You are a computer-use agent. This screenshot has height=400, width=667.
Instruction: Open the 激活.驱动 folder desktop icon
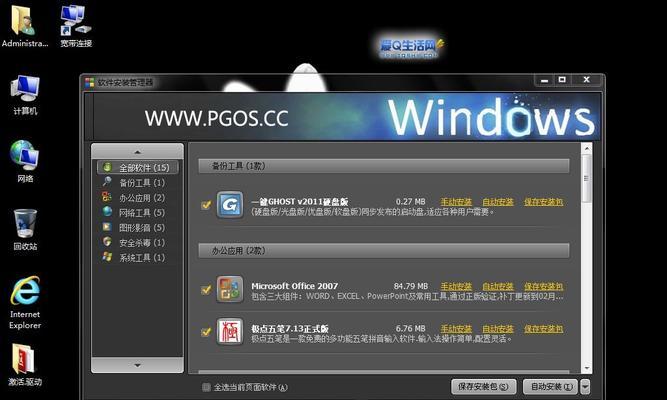[x=24, y=359]
